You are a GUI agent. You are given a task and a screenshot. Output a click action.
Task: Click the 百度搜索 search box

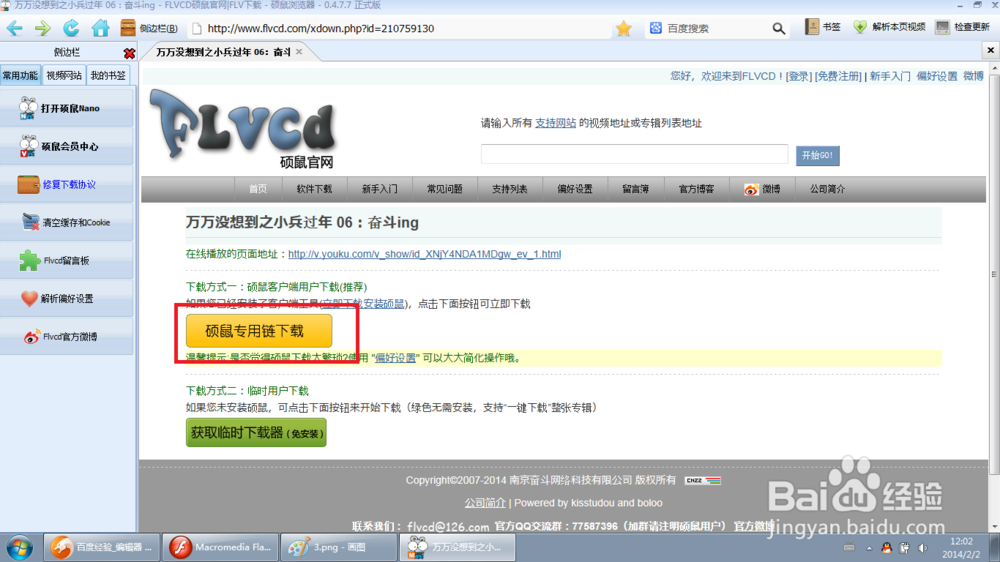(x=714, y=28)
